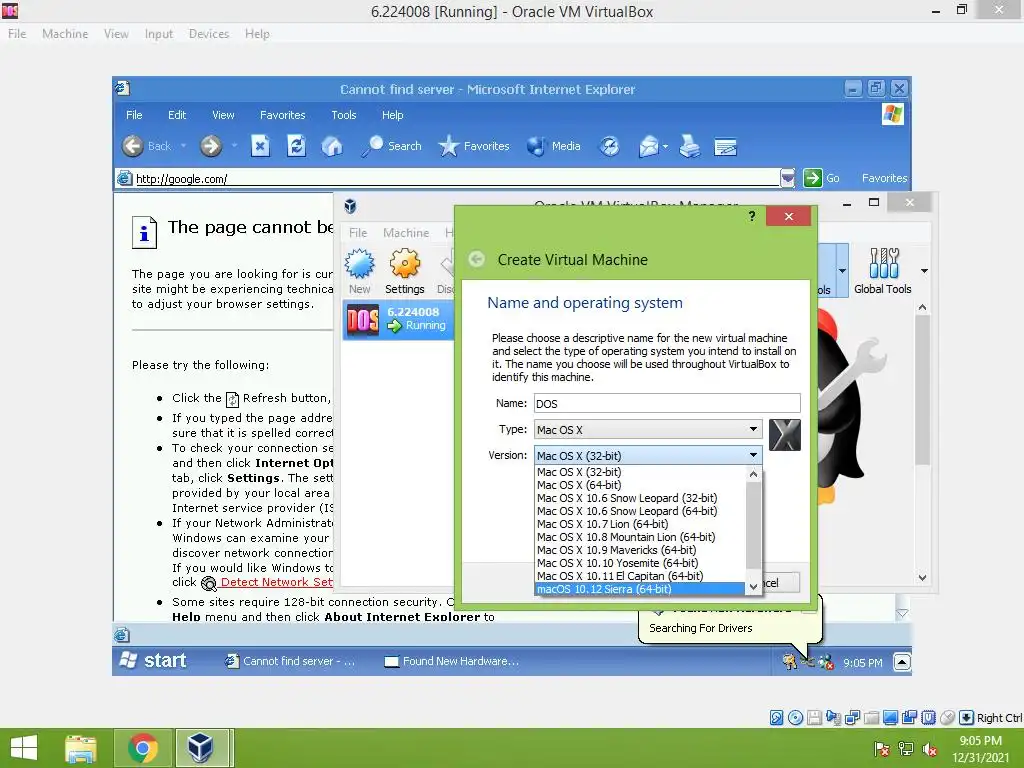Click the Print icon in the IE toolbar
The image size is (1024, 768).
(690, 146)
